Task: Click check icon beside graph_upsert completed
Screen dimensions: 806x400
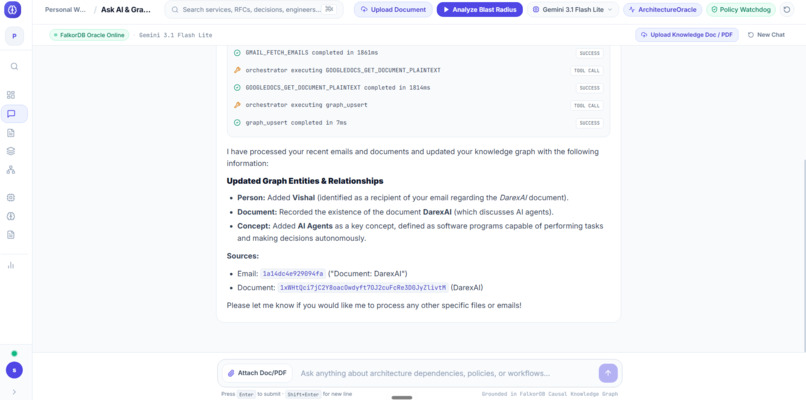Action: 237,122
